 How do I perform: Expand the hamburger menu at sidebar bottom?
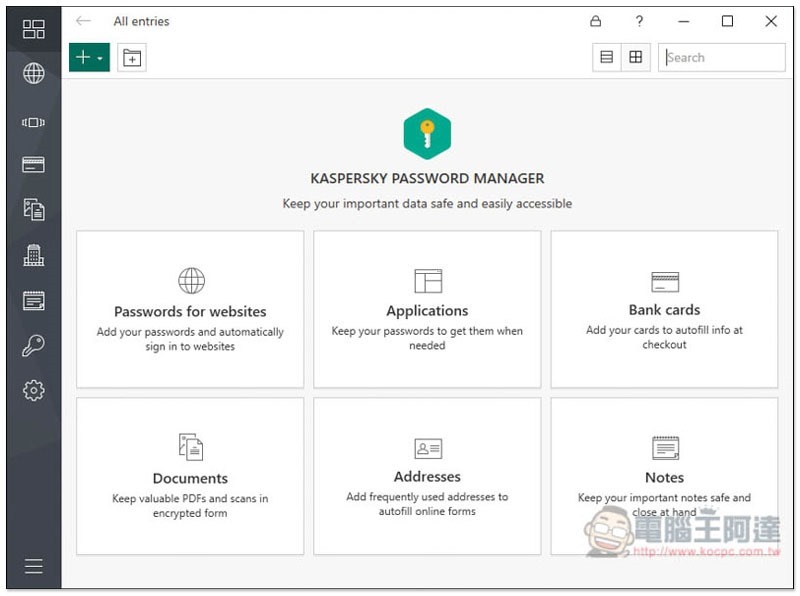point(33,567)
